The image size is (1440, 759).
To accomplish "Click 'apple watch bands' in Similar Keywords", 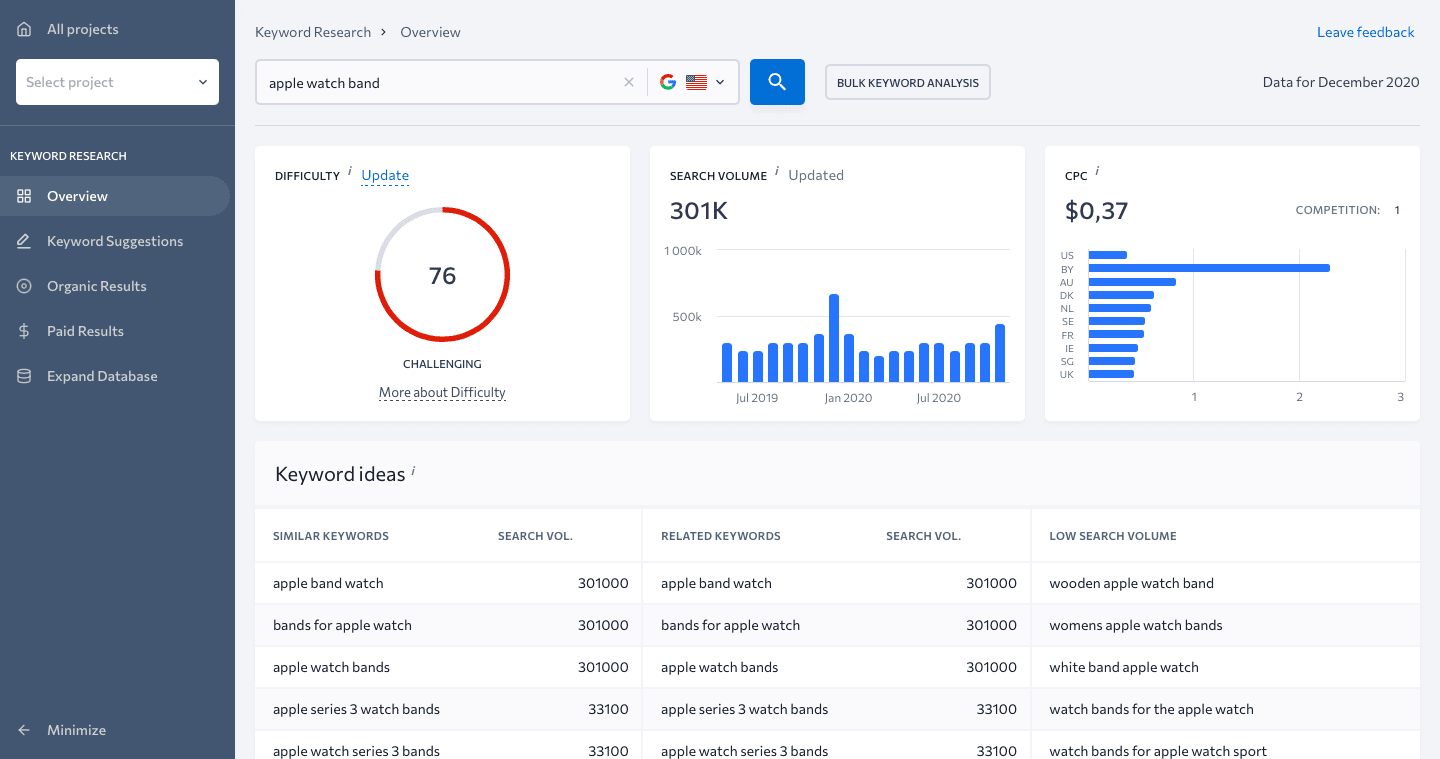I will point(331,667).
